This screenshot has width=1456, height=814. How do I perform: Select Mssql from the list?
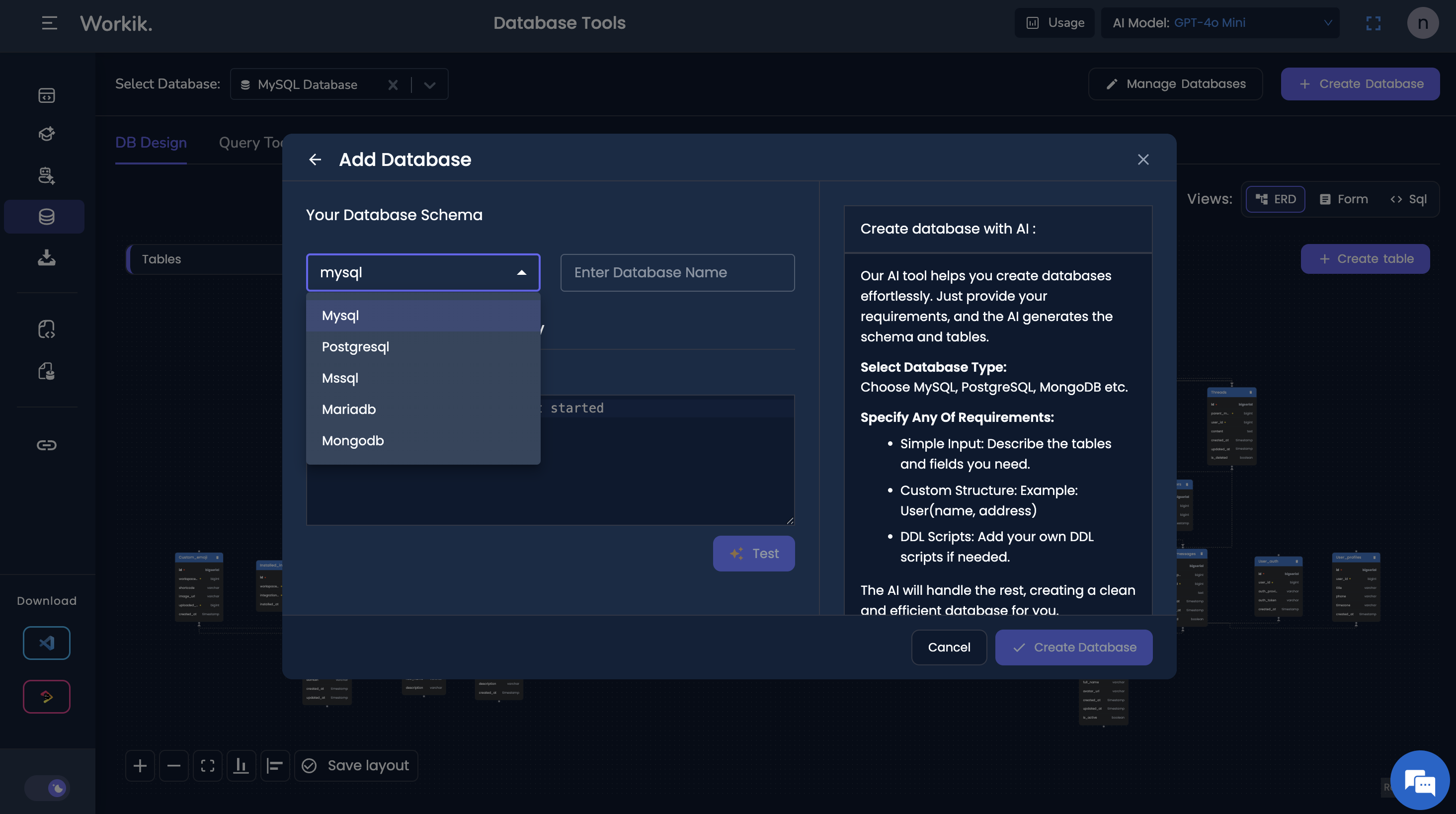click(x=423, y=378)
